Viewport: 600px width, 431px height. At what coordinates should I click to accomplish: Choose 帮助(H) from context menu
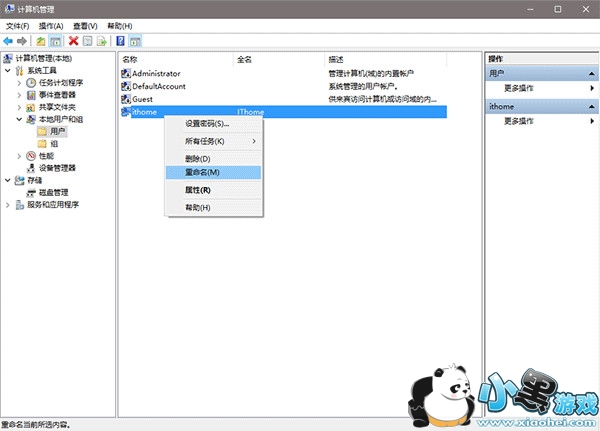click(x=214, y=207)
